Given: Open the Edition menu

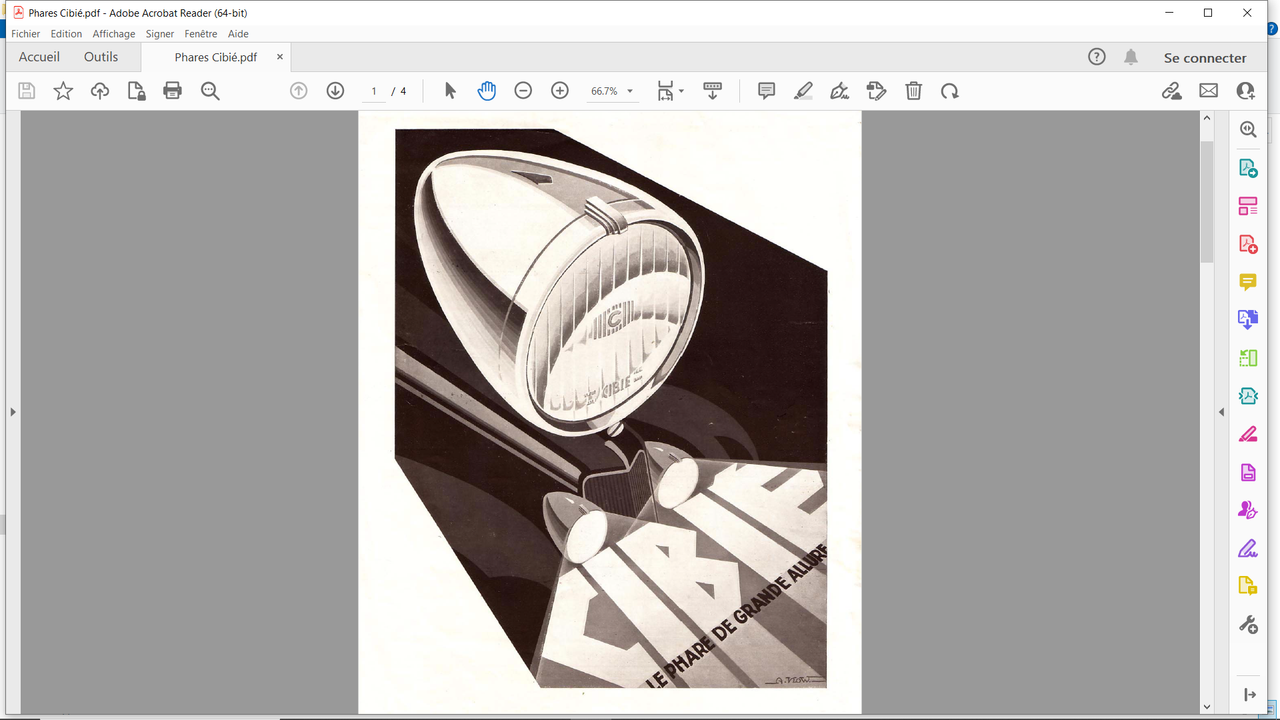Looking at the screenshot, I should coord(67,34).
